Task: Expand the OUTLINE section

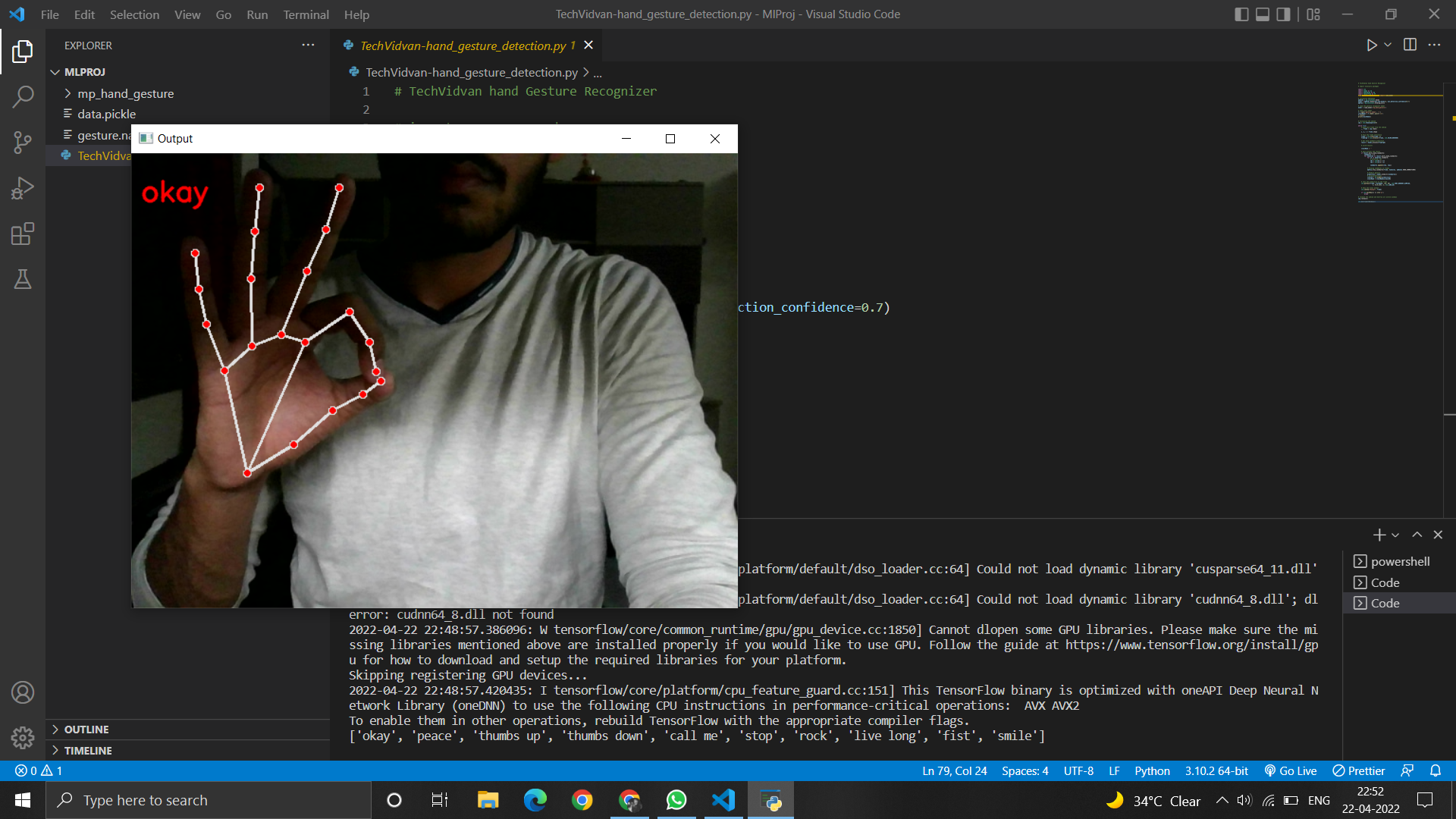Action: 86,730
